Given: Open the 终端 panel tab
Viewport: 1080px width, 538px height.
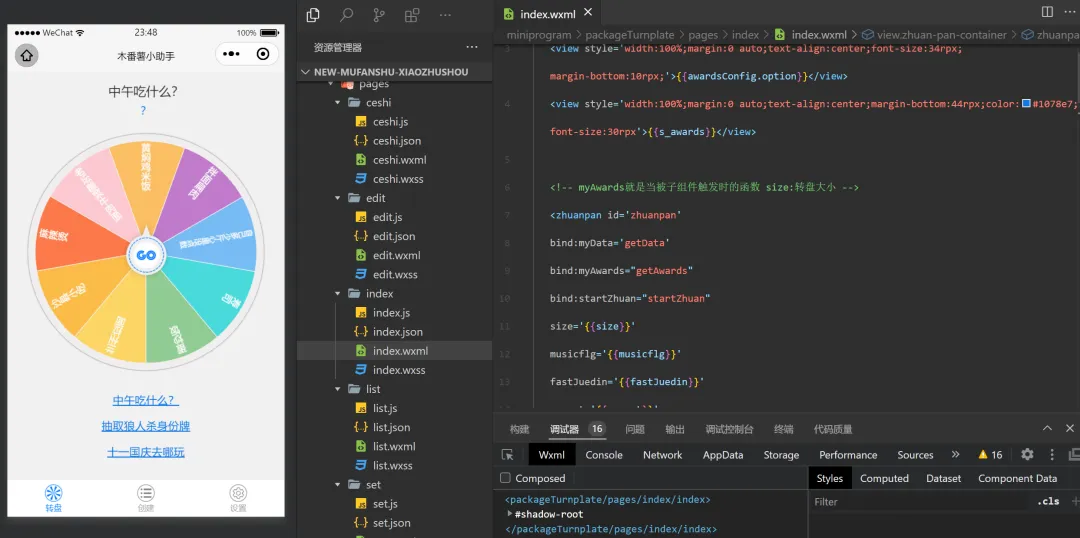Looking at the screenshot, I should tap(783, 429).
